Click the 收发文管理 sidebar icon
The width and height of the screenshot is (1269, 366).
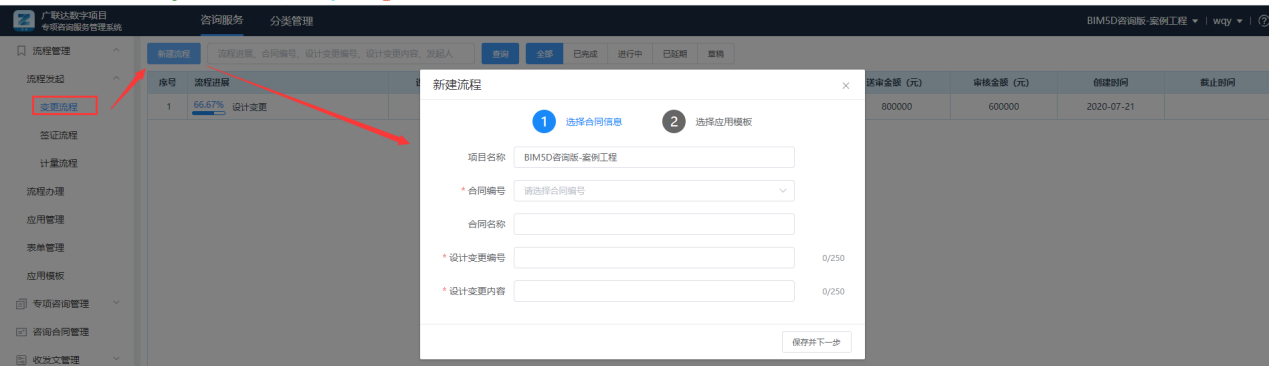21,360
